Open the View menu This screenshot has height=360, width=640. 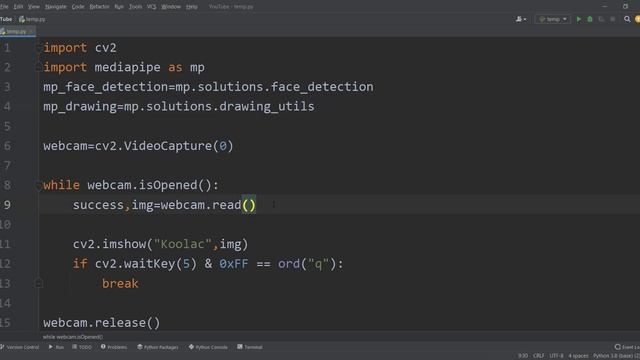[x=34, y=7]
